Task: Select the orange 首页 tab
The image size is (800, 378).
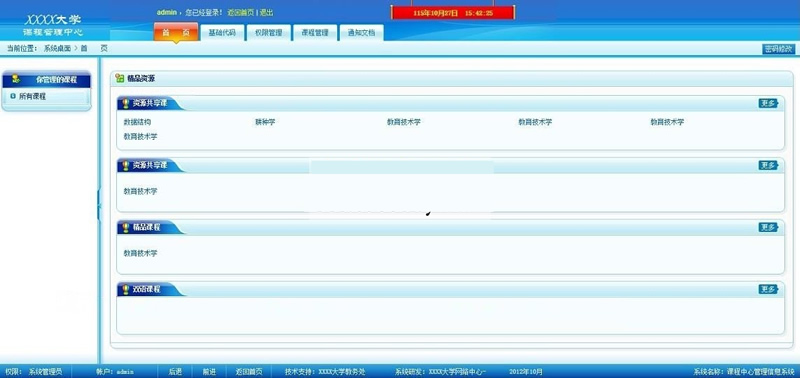Action: (176, 33)
